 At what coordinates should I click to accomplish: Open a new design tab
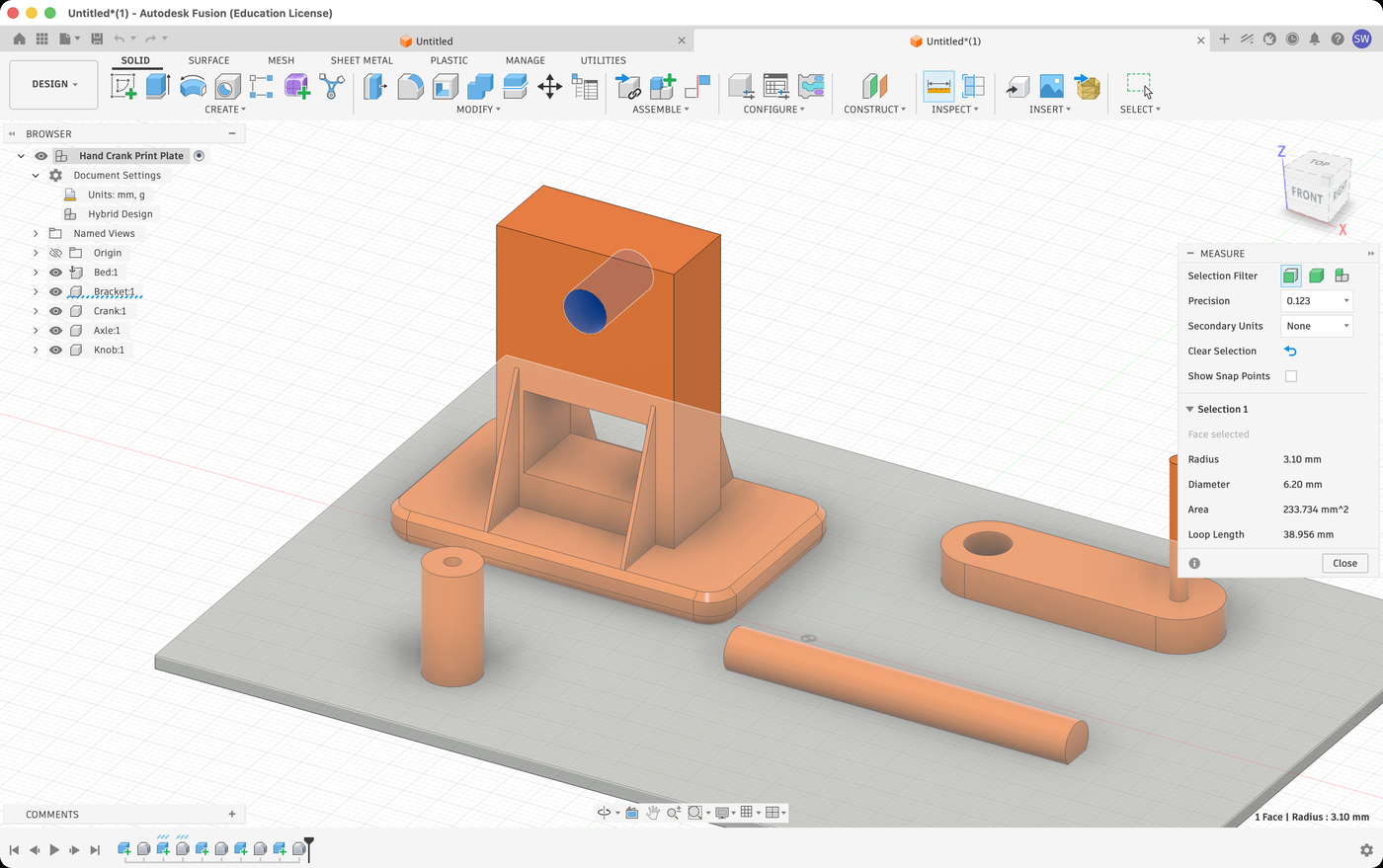pyautogui.click(x=1224, y=39)
